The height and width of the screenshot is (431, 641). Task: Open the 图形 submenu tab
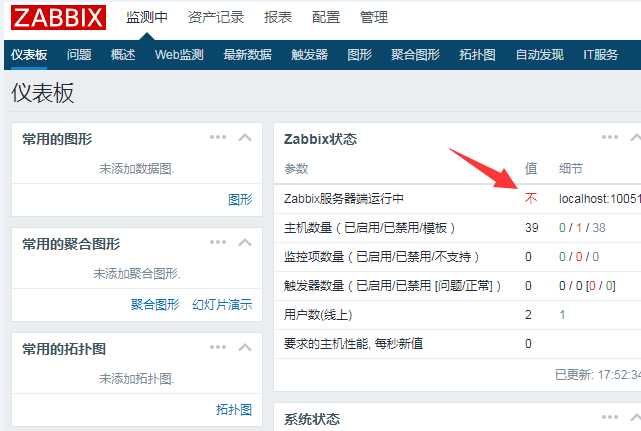360,55
